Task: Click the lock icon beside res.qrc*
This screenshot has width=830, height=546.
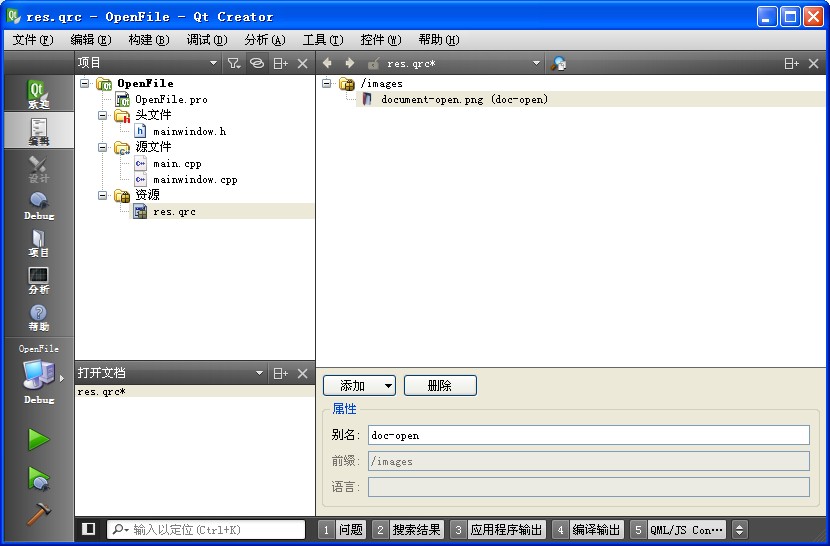Action: [x=373, y=64]
